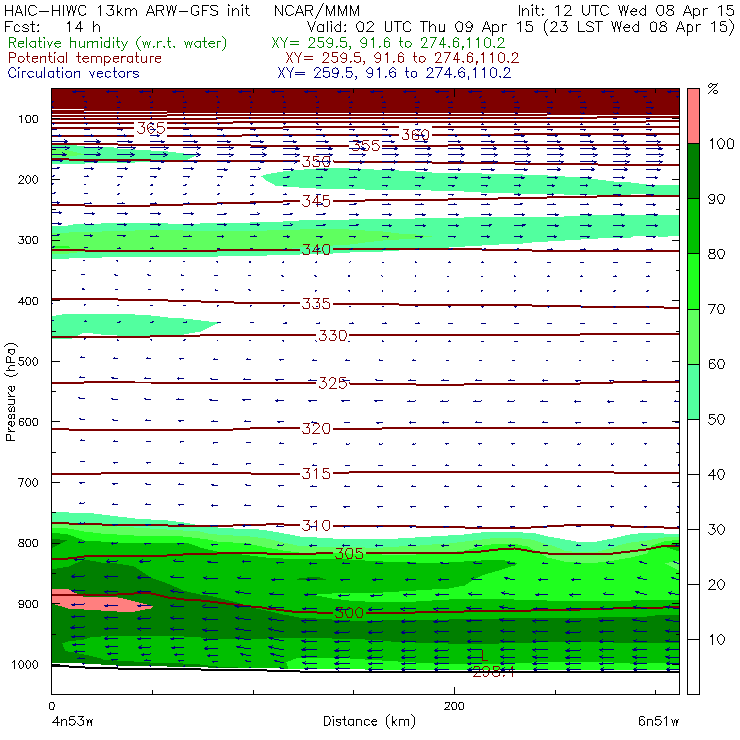
Task: Click the 'NCAR/MMM' header text
Action: [x=317, y=11]
